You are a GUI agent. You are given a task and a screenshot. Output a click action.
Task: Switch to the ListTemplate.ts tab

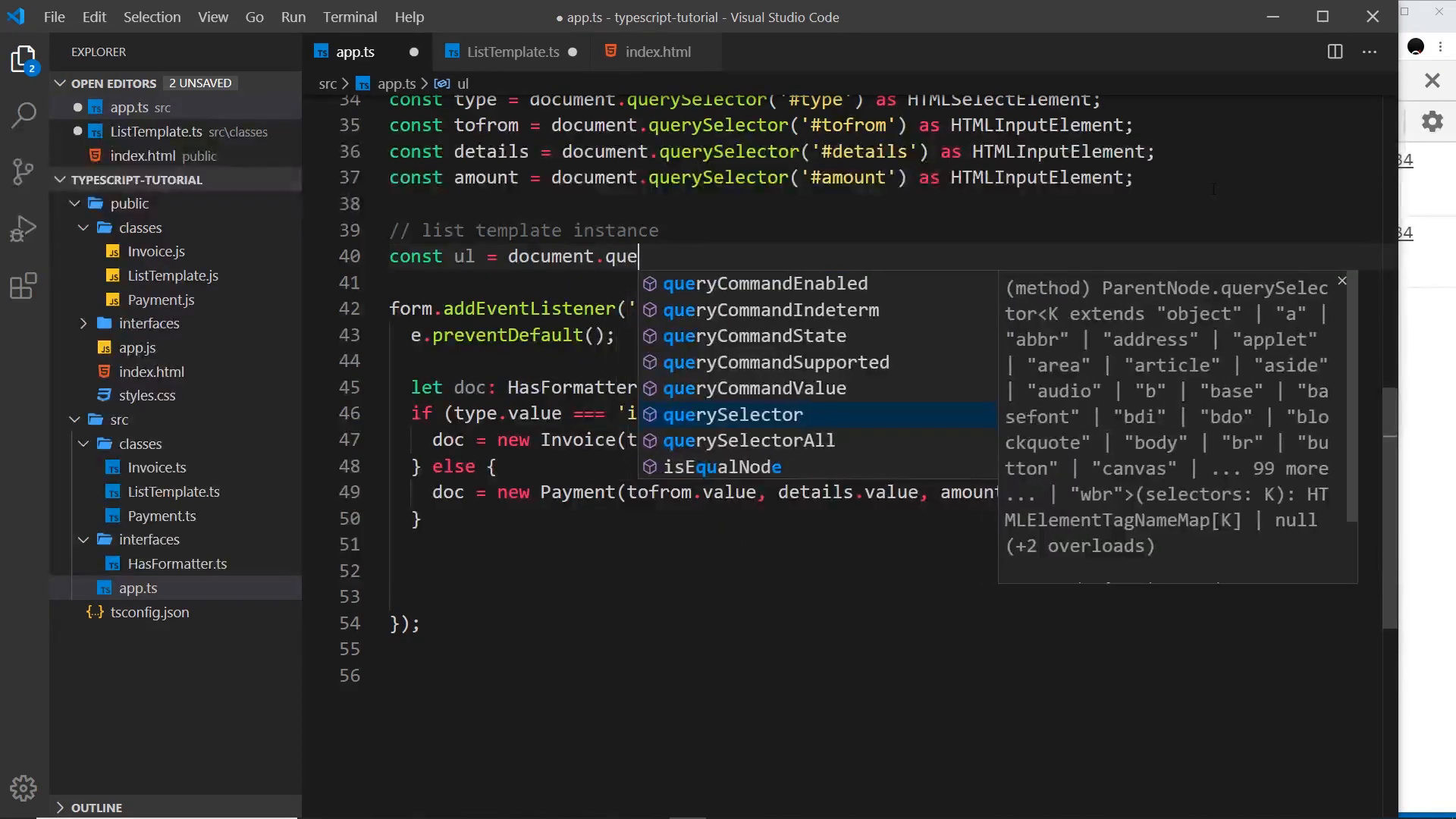[513, 52]
